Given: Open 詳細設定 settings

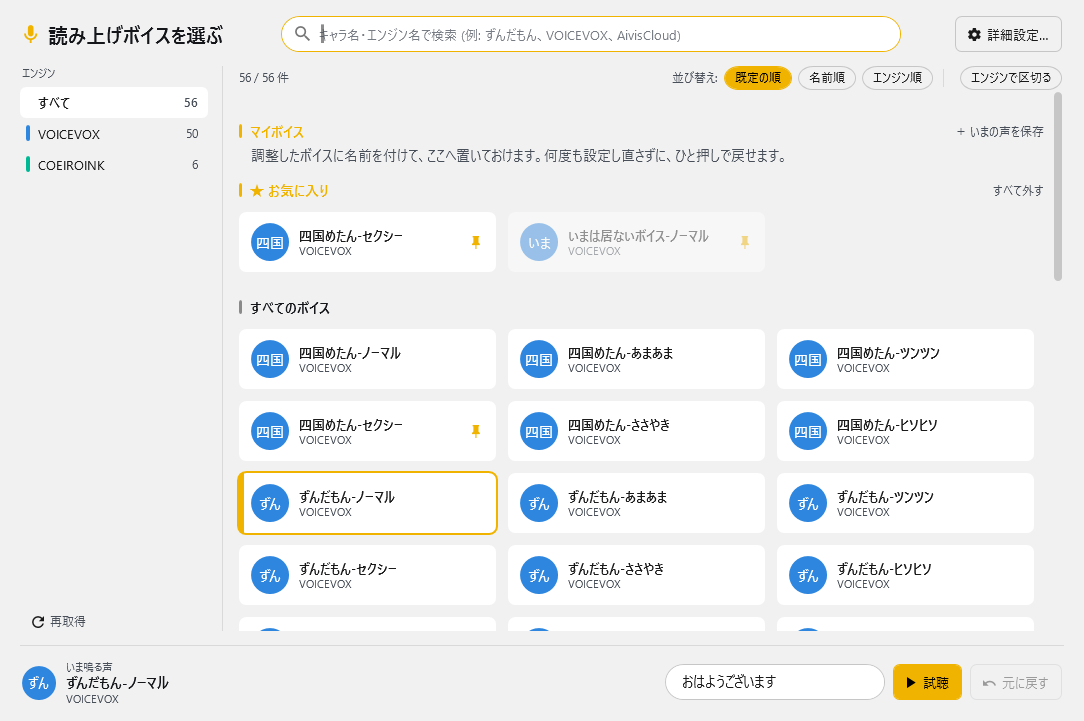Looking at the screenshot, I should [x=1008, y=35].
